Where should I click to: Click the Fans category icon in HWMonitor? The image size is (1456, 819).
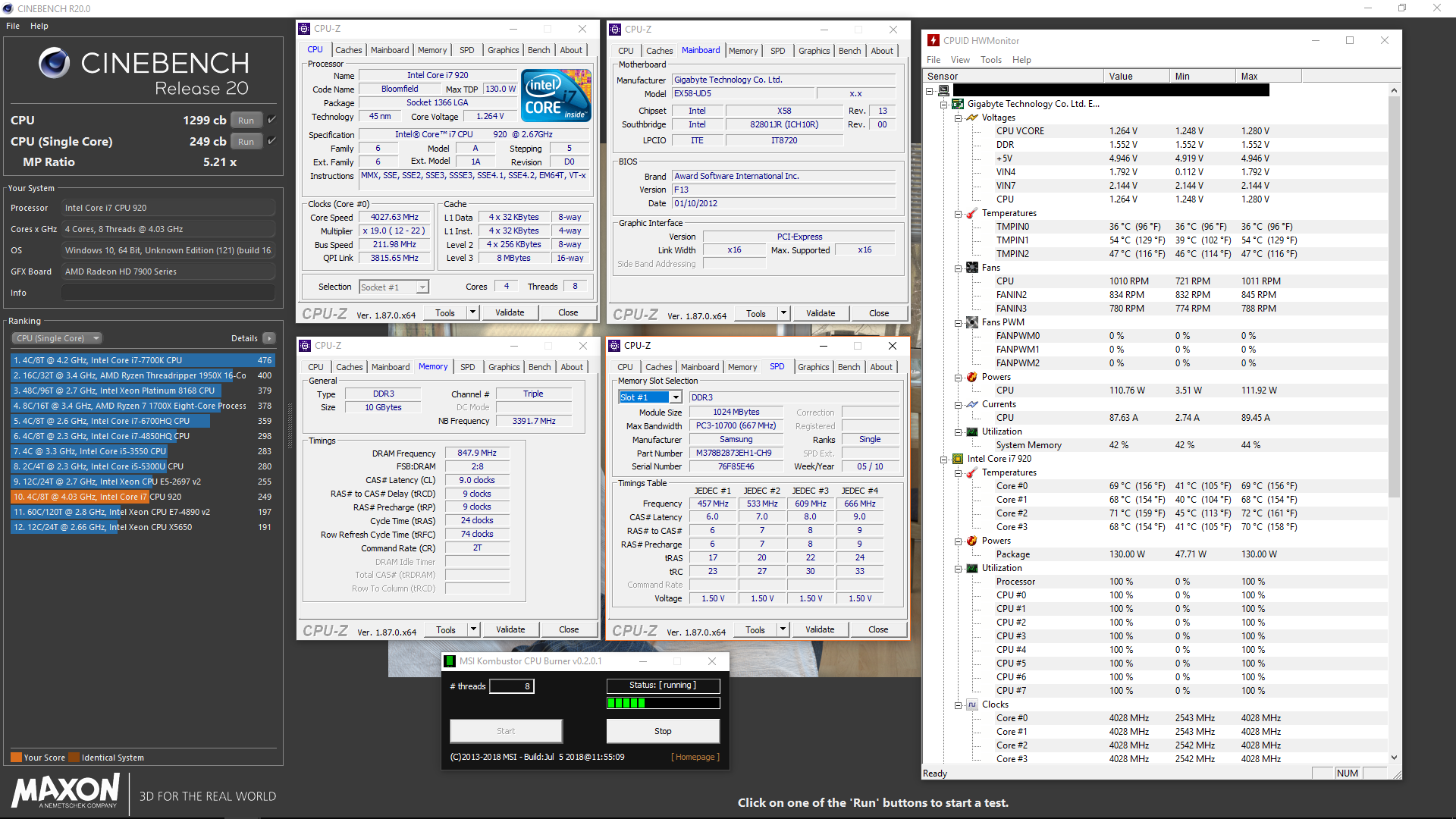[971, 268]
